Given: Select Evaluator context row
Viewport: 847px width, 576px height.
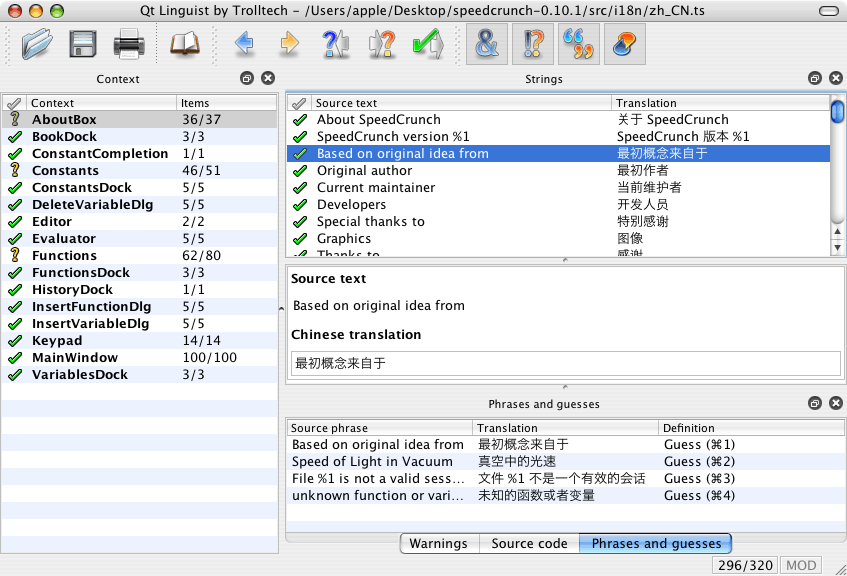Looking at the screenshot, I should point(139,239).
